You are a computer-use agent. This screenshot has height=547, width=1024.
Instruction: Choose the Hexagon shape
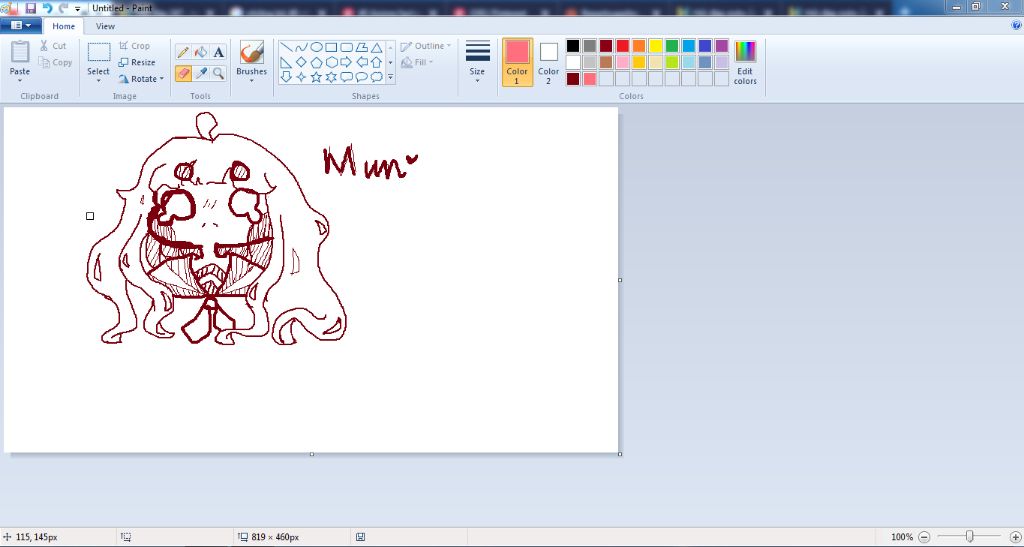pyautogui.click(x=331, y=63)
